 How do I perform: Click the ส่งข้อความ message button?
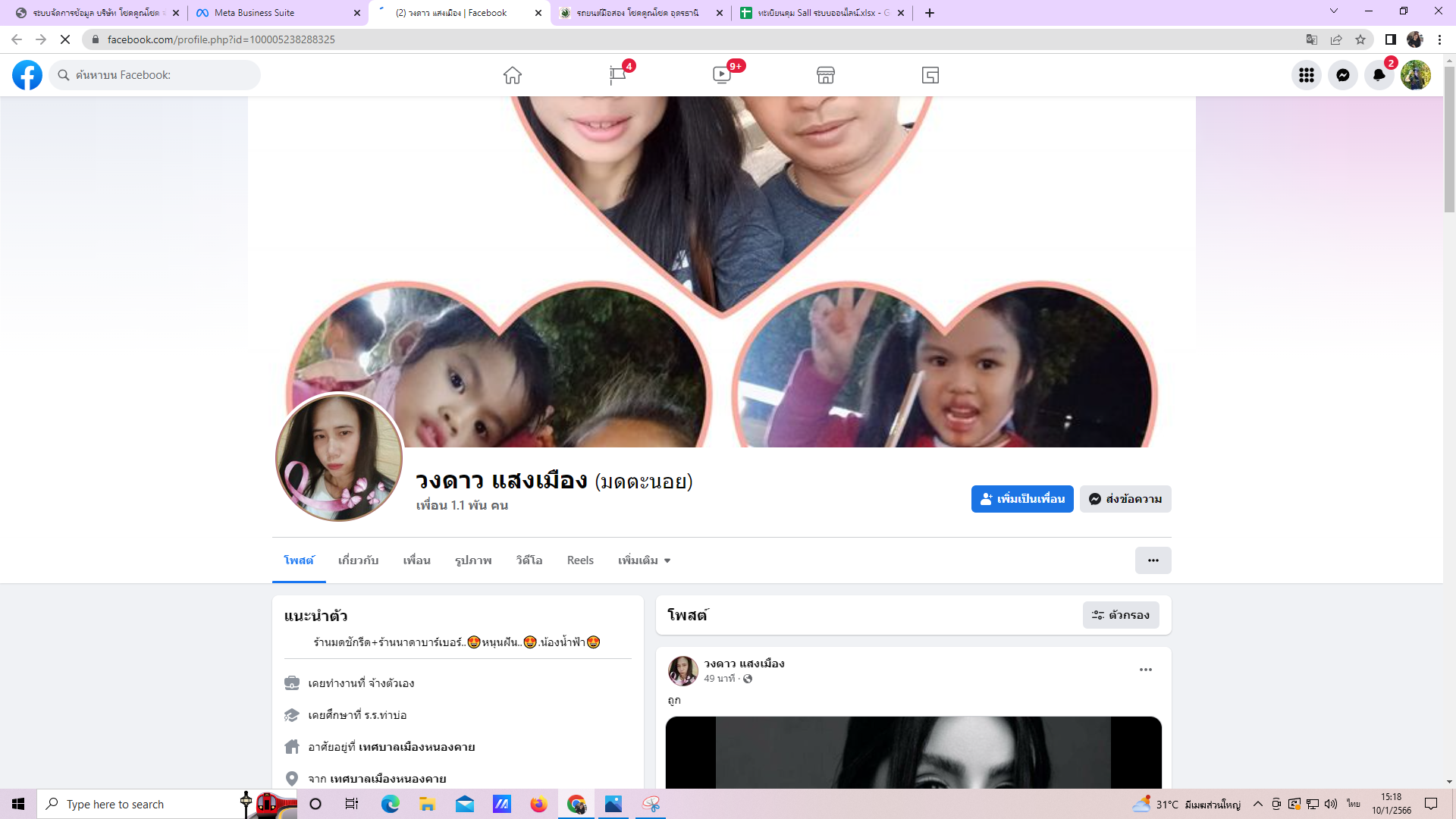(1125, 499)
